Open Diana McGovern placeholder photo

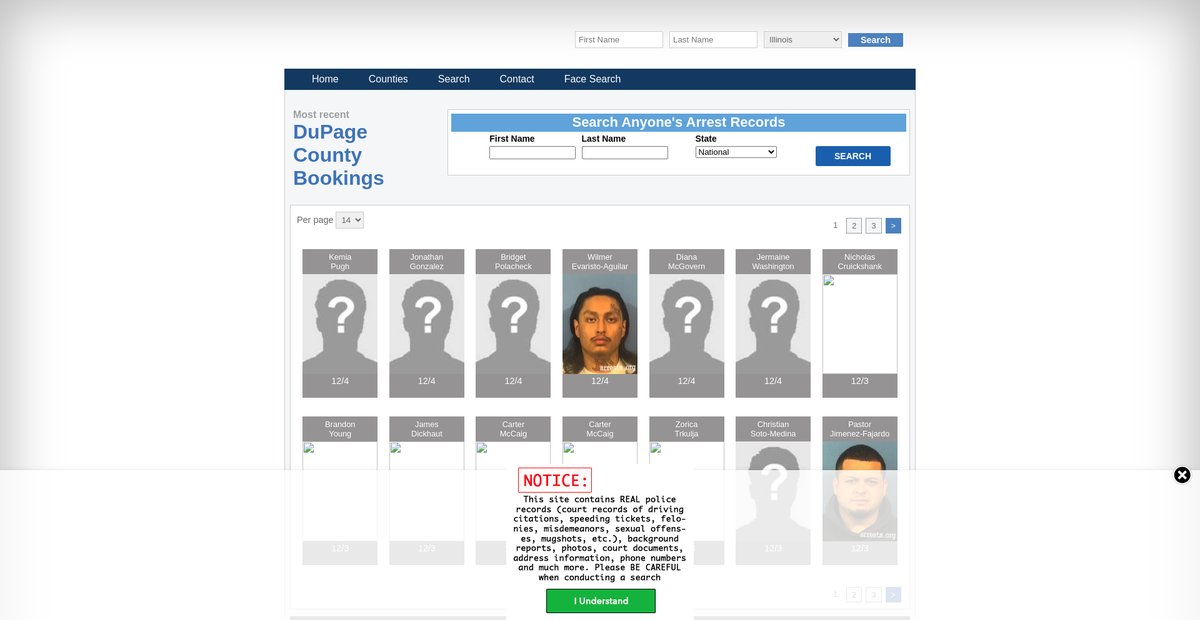(x=687, y=324)
